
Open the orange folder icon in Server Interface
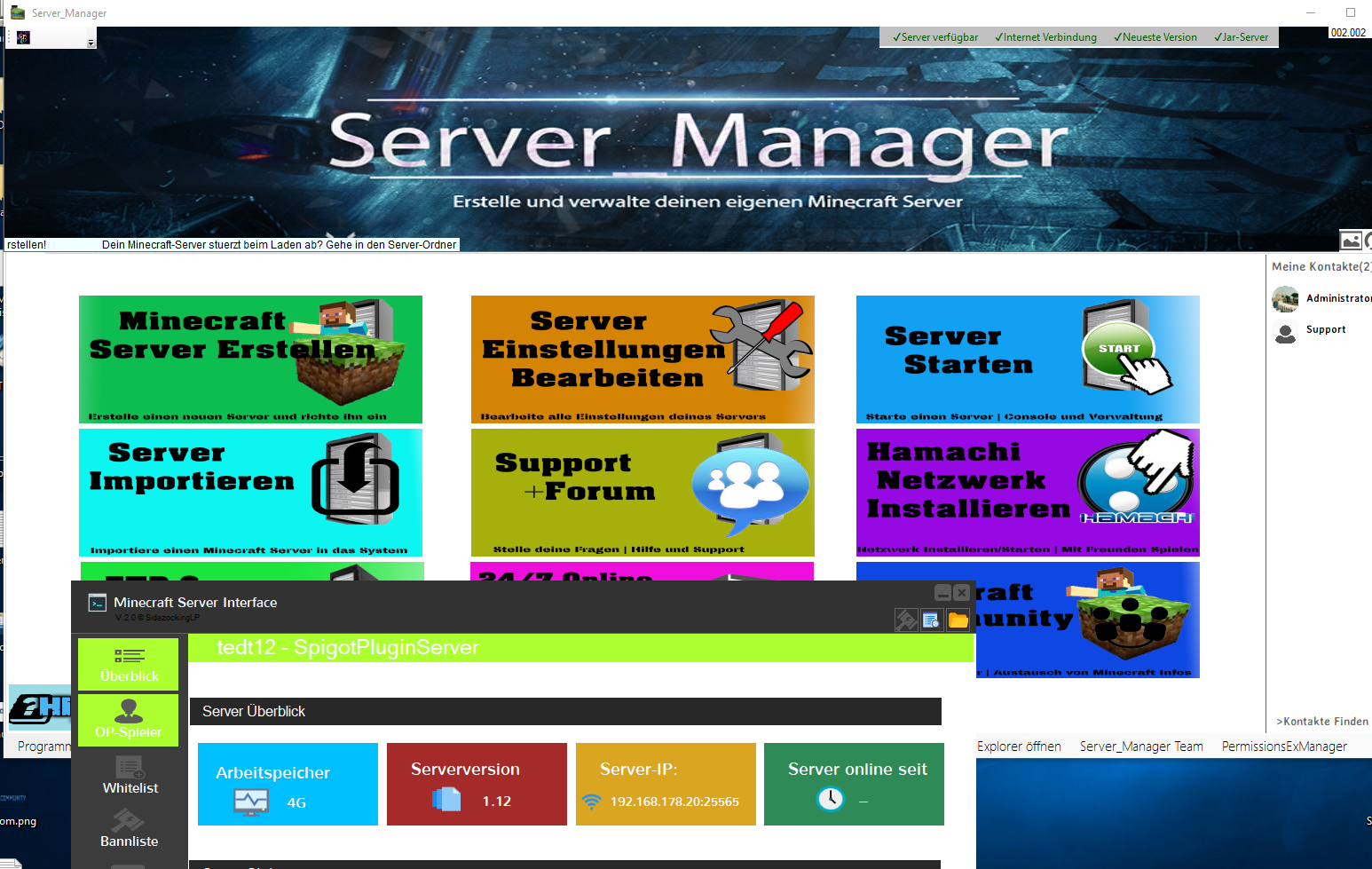tap(958, 620)
